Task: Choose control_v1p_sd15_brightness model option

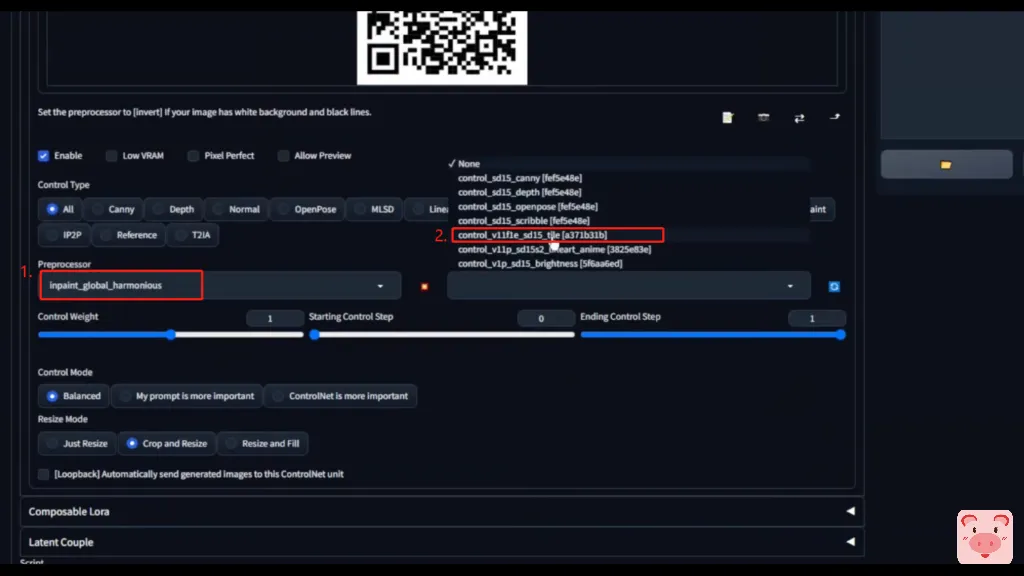Action: [x=629, y=264]
